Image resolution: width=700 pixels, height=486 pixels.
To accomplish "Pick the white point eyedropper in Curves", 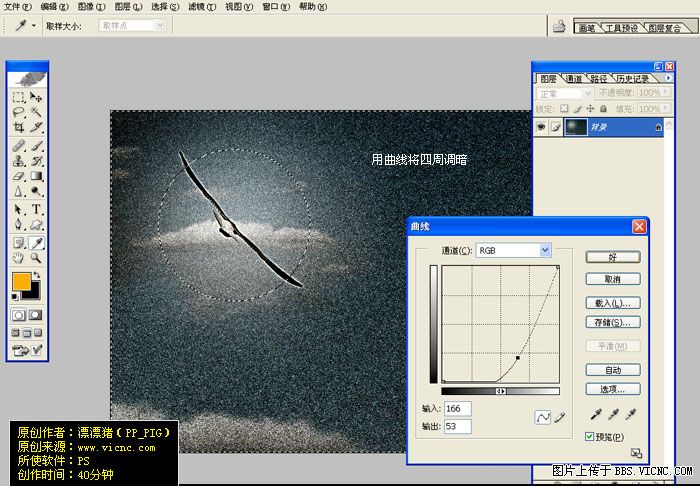I will tap(630, 415).
